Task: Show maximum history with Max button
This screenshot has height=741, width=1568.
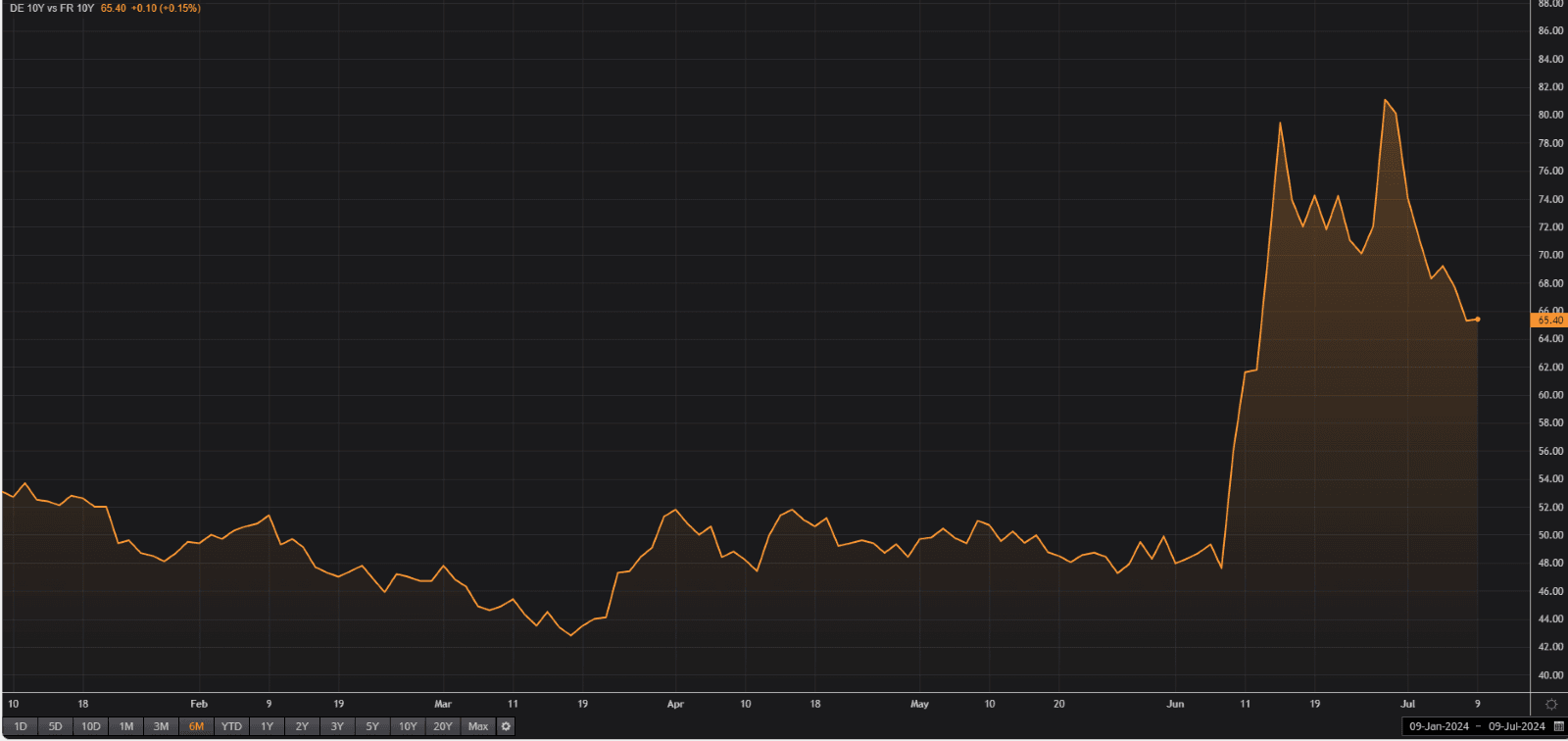Action: 478,726
